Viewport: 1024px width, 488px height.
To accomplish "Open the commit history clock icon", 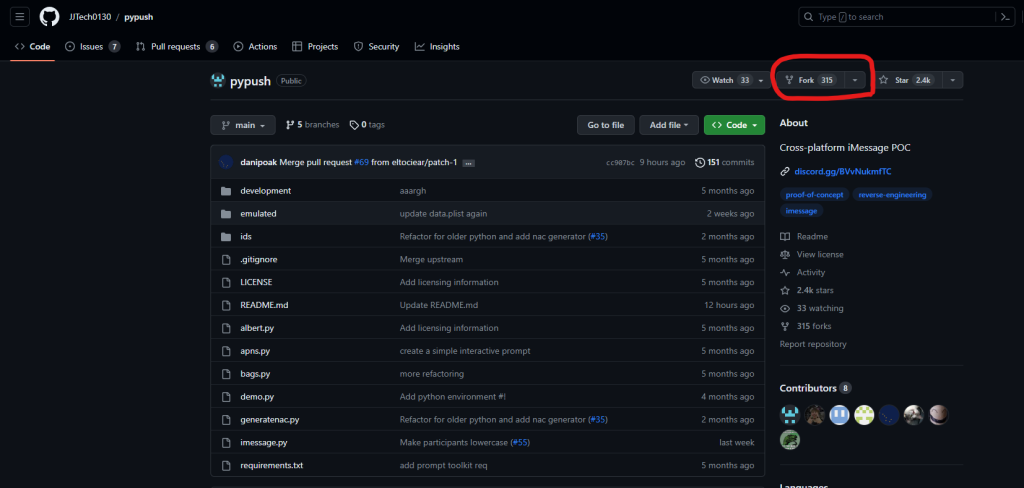I will 700,162.
